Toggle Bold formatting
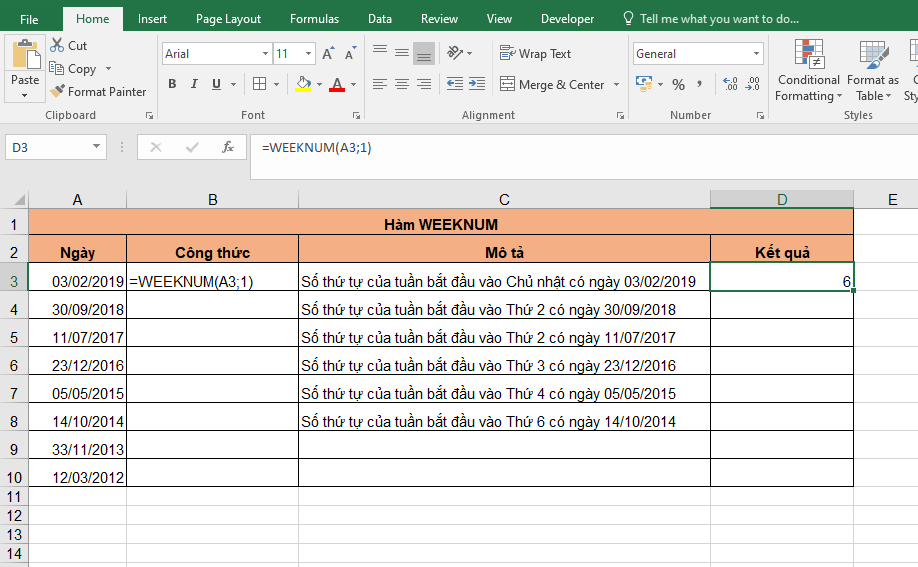This screenshot has width=918, height=567. tap(172, 85)
